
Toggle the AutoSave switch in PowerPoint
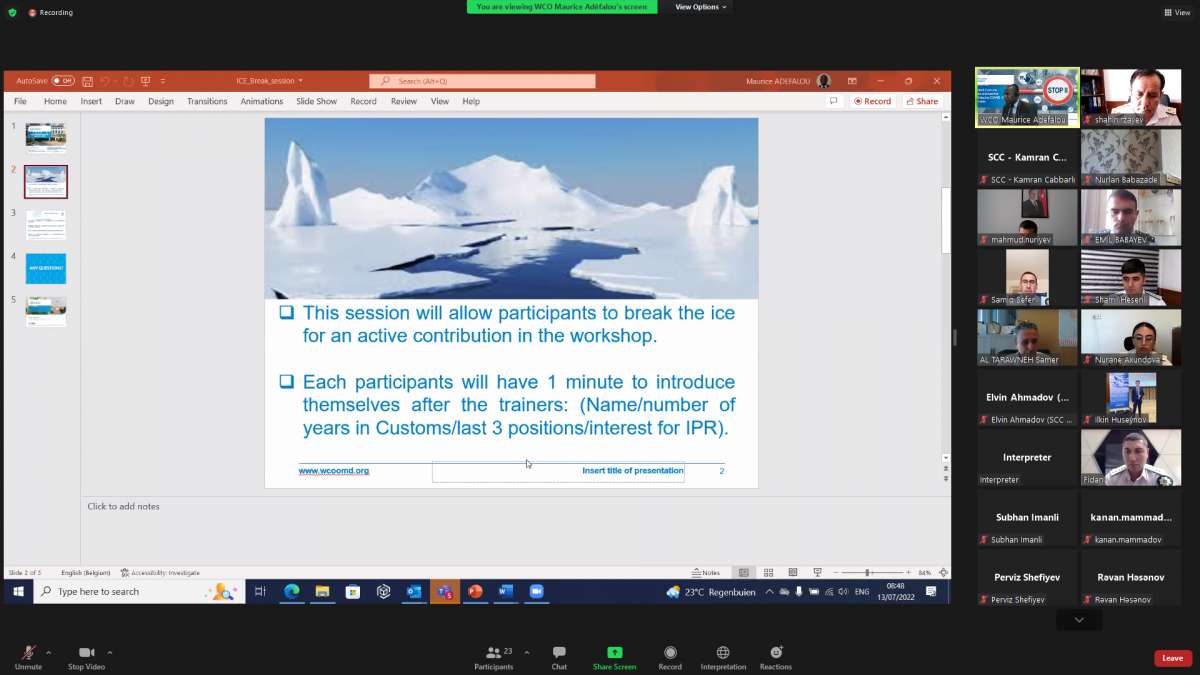[63, 81]
